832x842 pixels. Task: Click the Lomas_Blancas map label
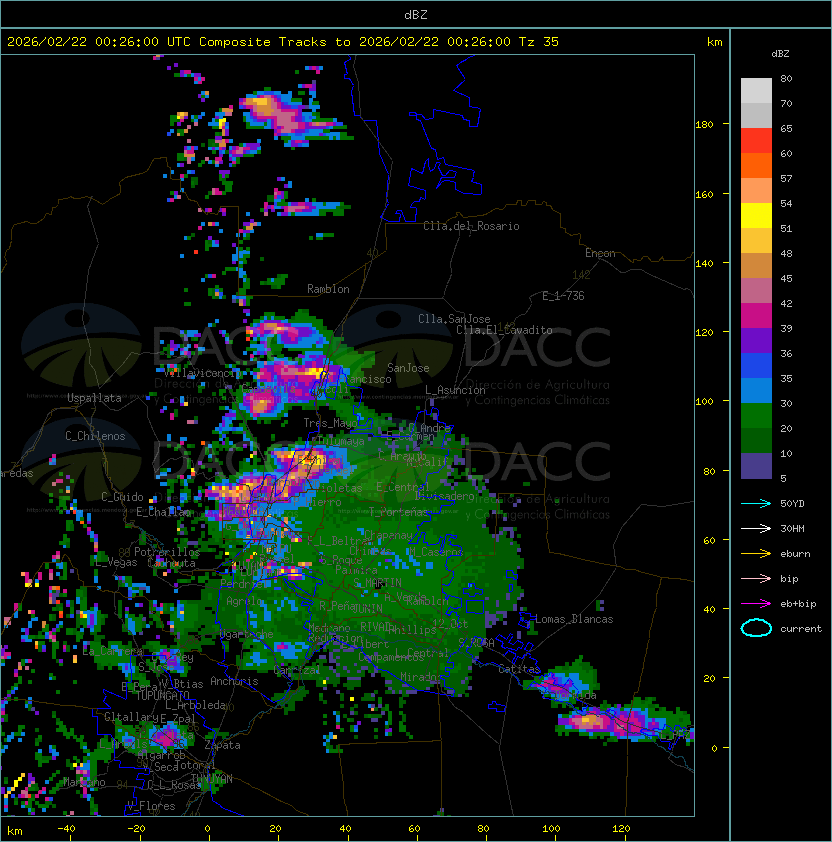pyautogui.click(x=574, y=619)
